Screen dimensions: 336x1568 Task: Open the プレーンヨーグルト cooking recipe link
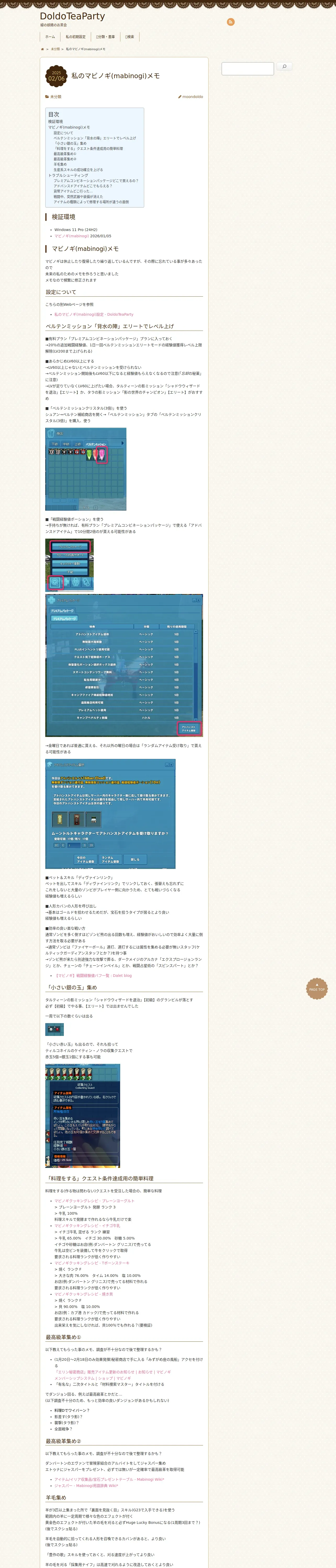[x=94, y=1201]
